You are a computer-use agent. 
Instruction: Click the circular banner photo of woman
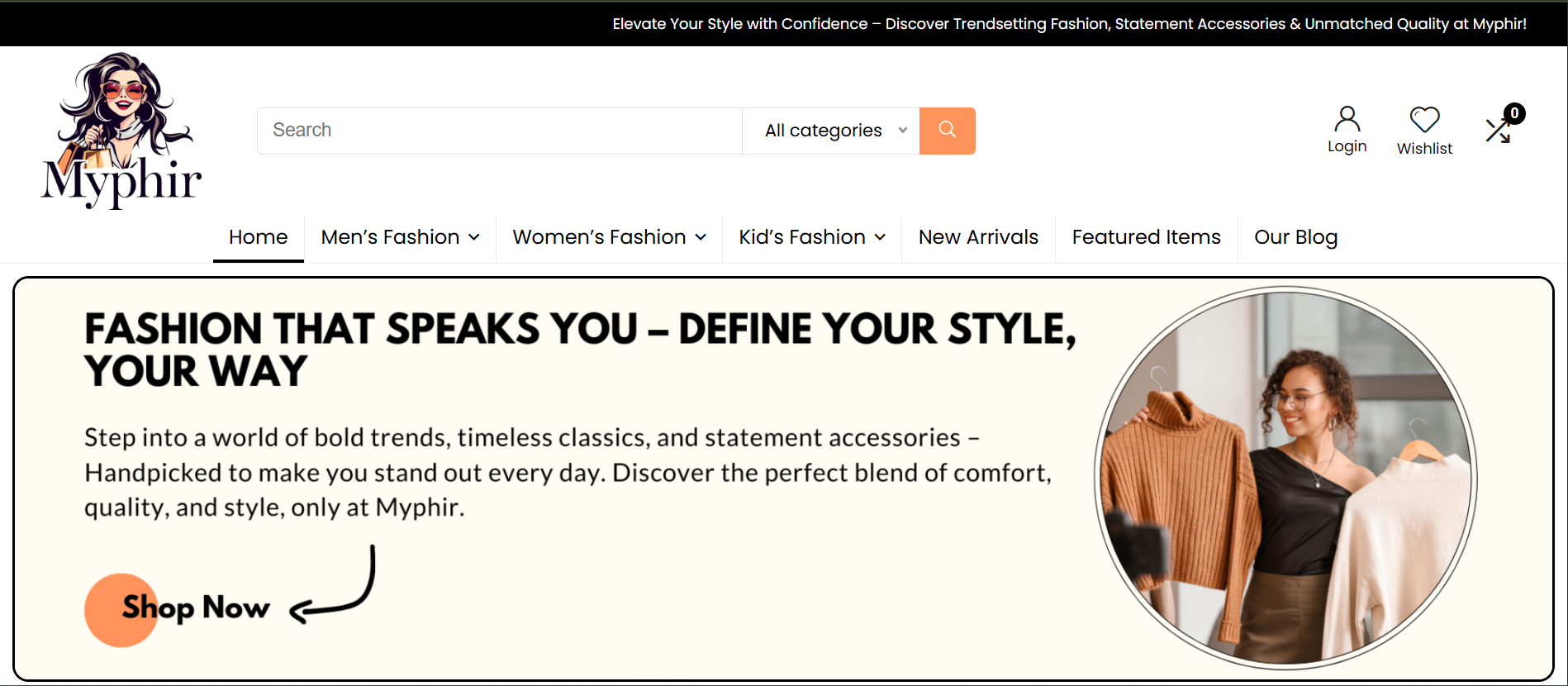pos(1285,478)
